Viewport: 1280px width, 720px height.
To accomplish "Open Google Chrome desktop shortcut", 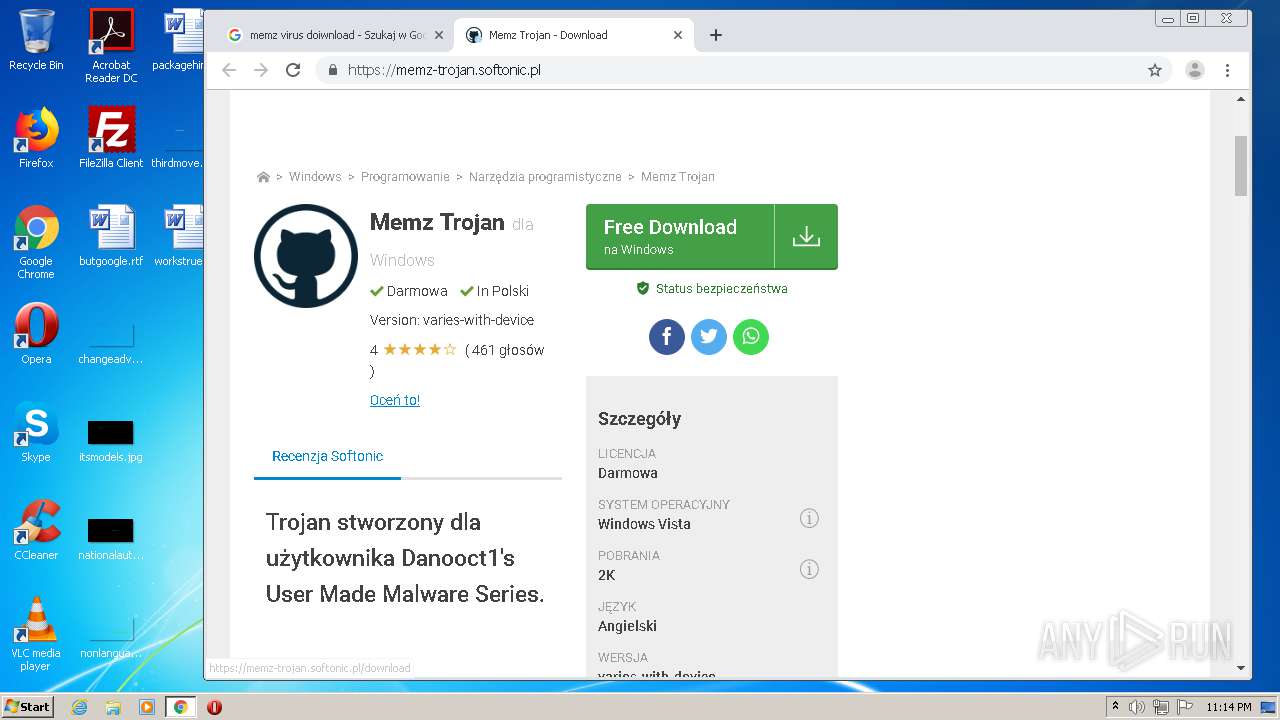I will pyautogui.click(x=36, y=242).
